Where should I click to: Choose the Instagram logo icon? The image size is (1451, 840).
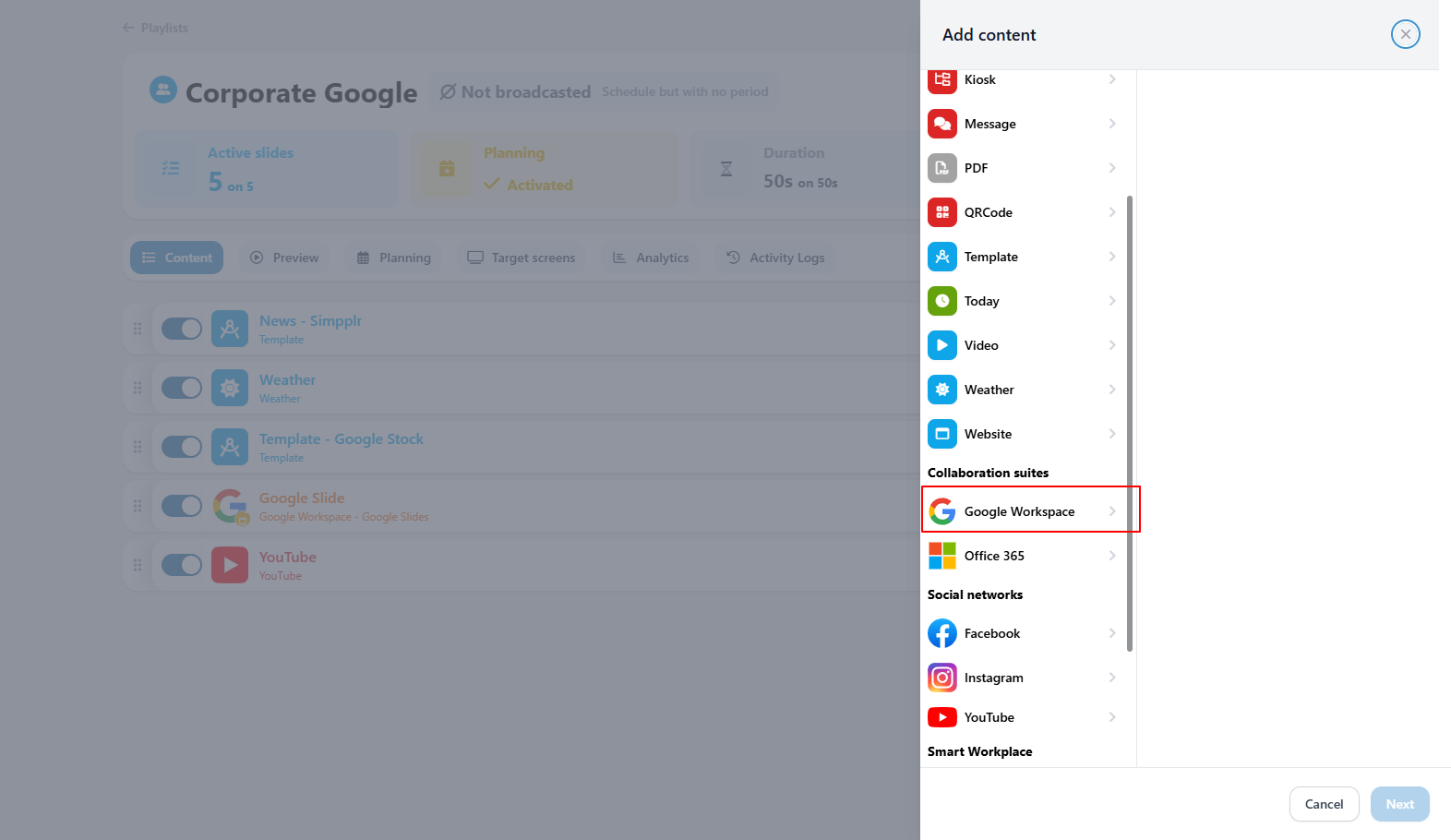click(x=942, y=678)
